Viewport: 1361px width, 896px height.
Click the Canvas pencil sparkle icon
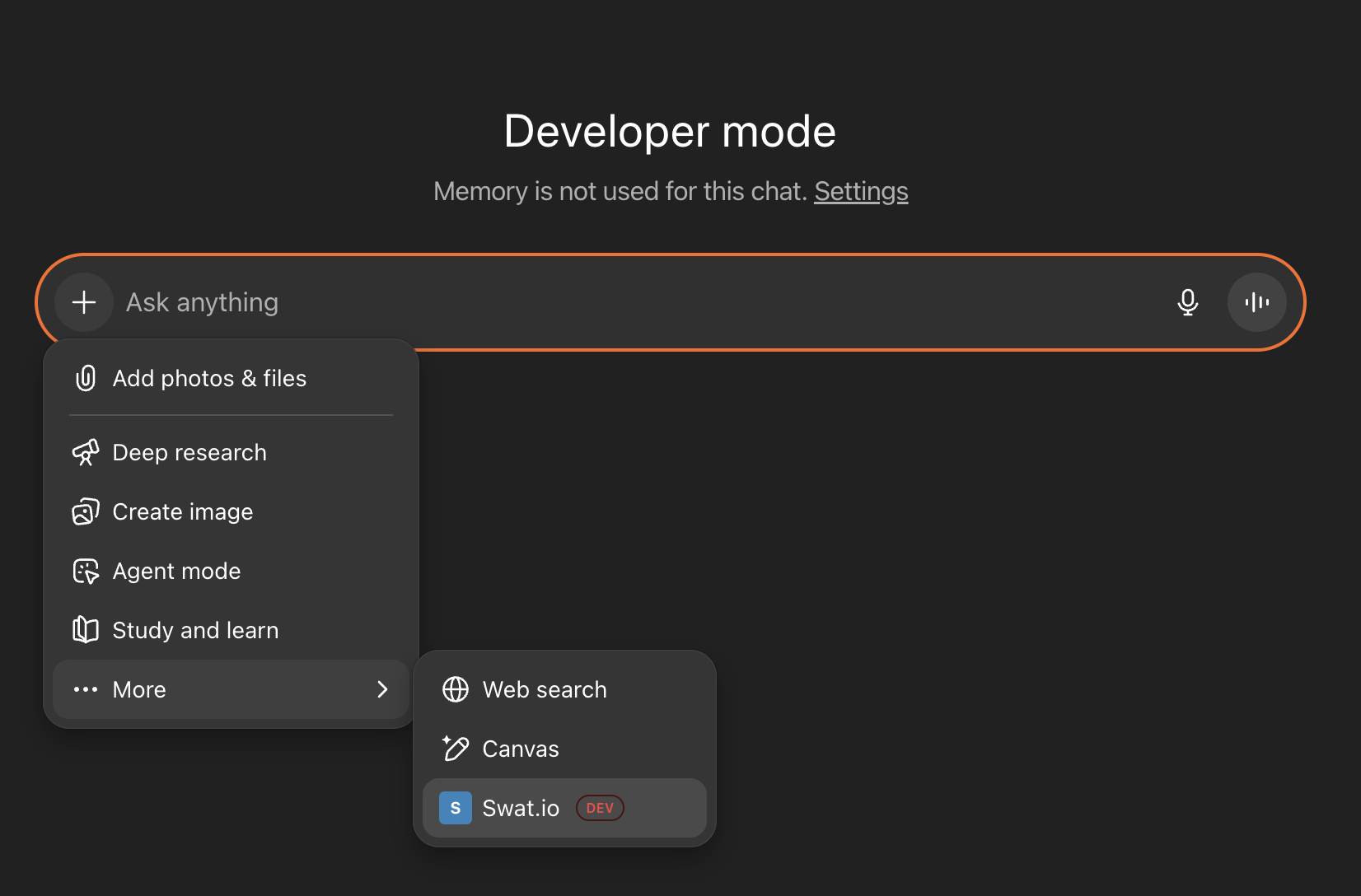pyautogui.click(x=456, y=749)
